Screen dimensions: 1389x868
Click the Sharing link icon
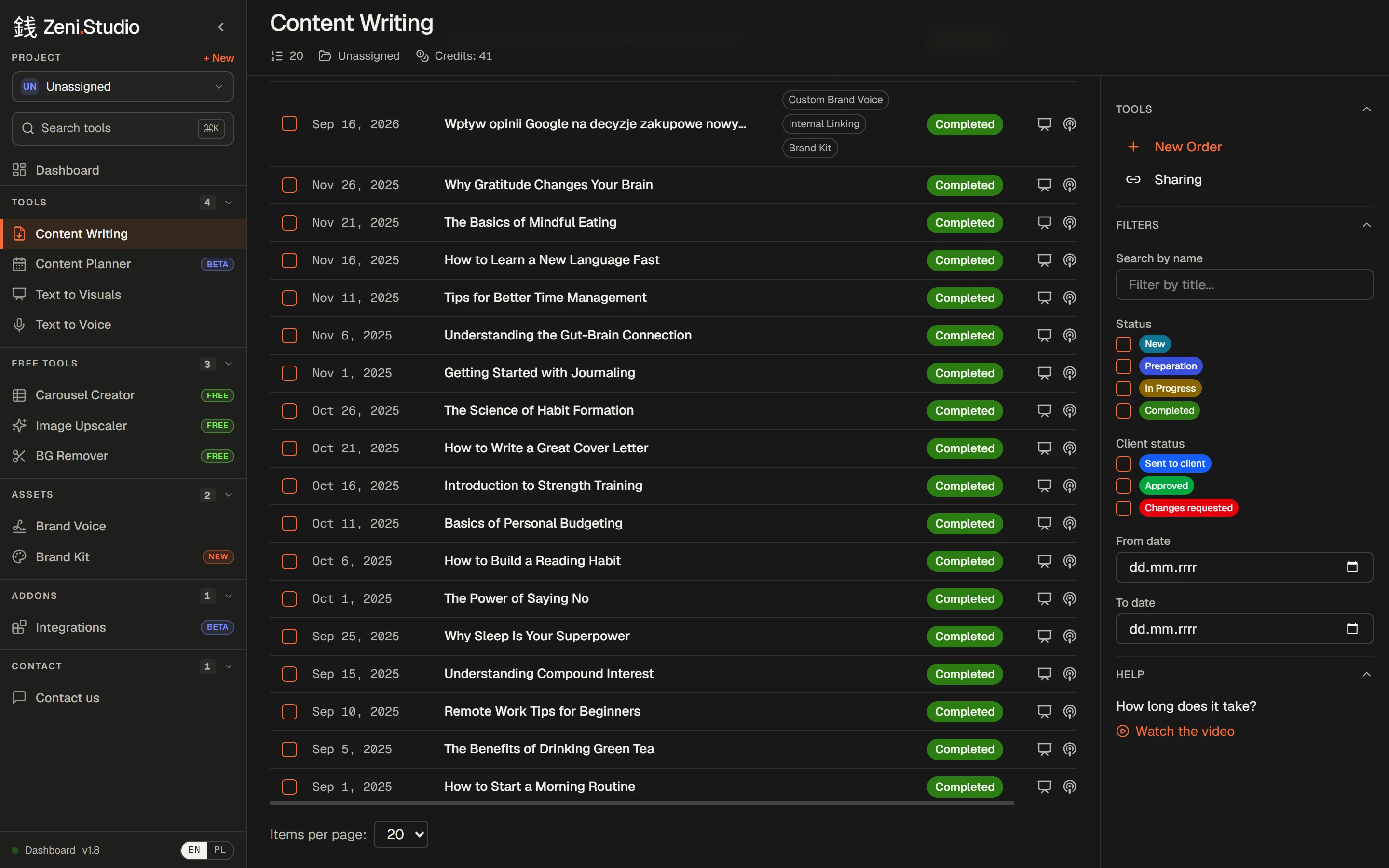click(x=1133, y=180)
